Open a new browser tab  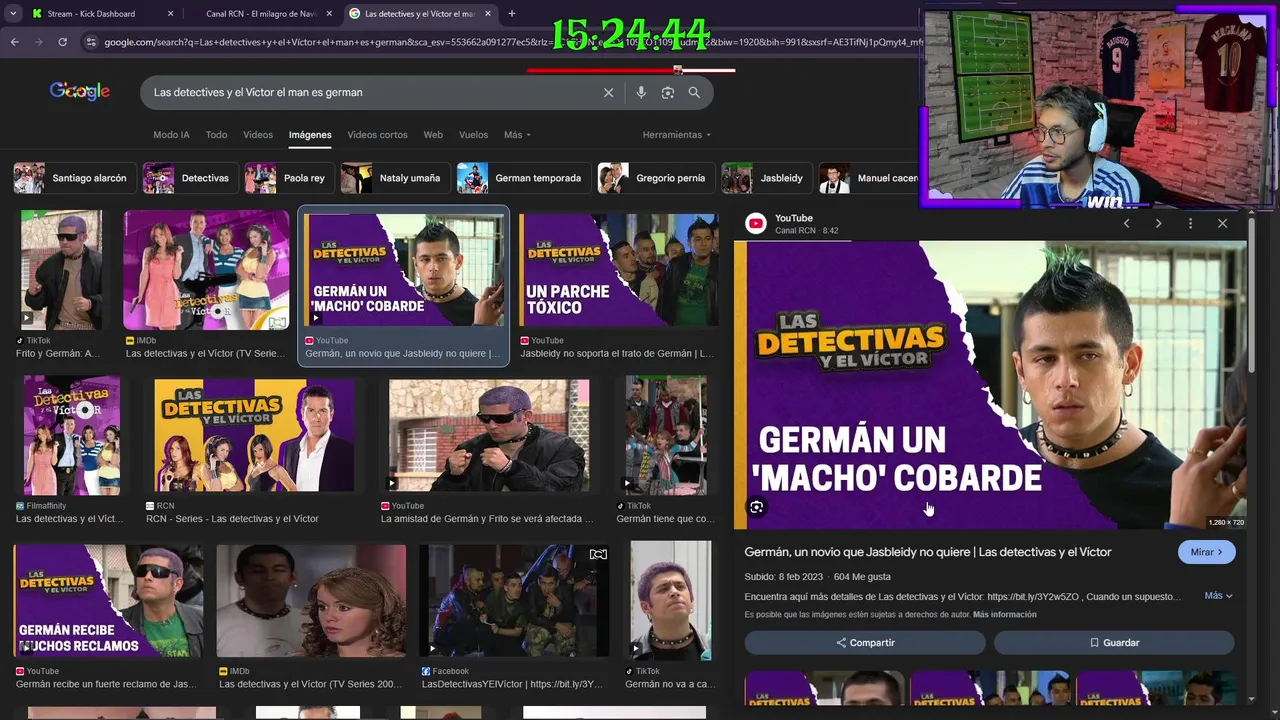click(511, 14)
